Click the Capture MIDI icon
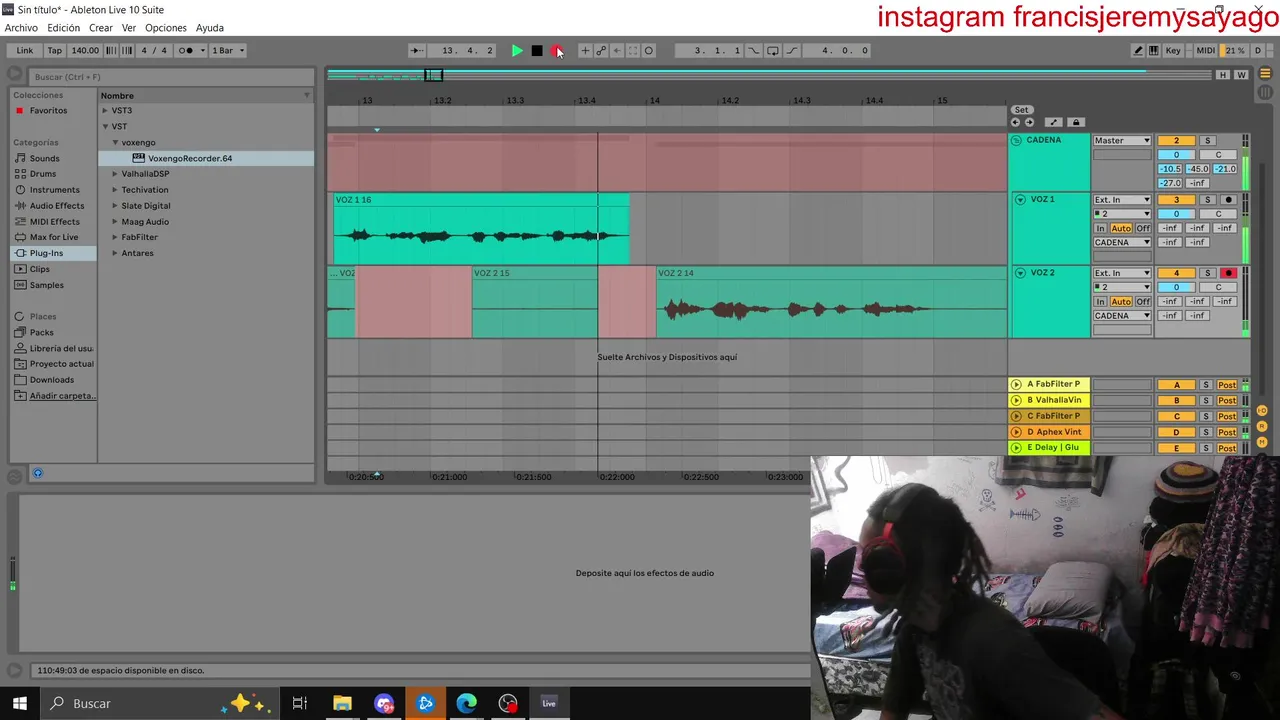Screen dimensions: 1280x720 632,50
